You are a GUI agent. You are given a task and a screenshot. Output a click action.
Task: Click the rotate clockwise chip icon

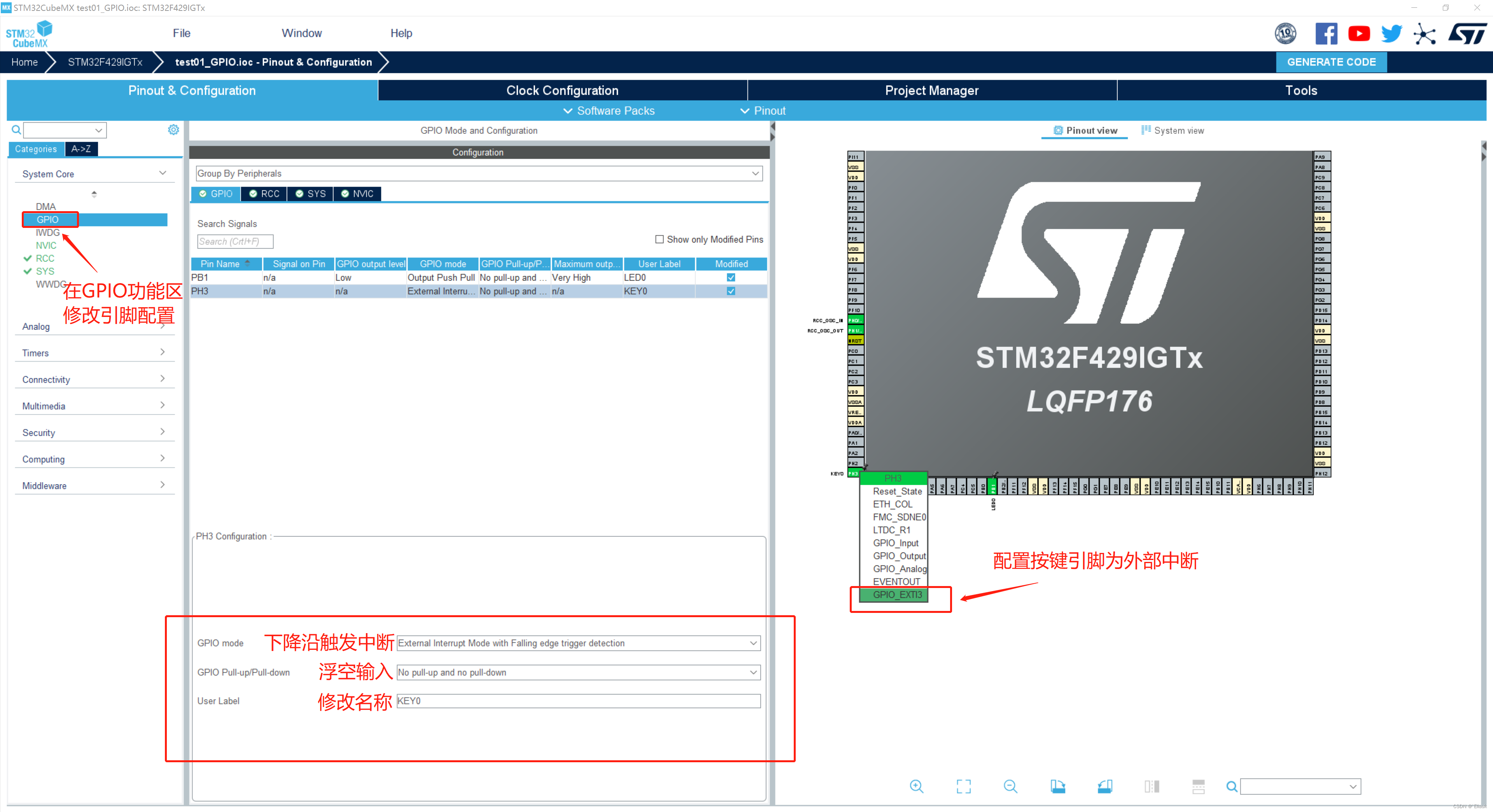[1058, 786]
